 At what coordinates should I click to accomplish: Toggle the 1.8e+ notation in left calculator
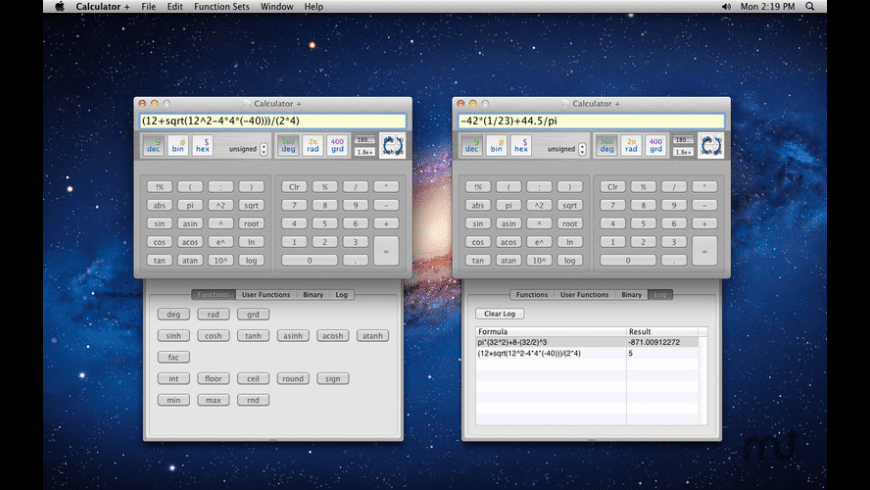click(x=365, y=152)
